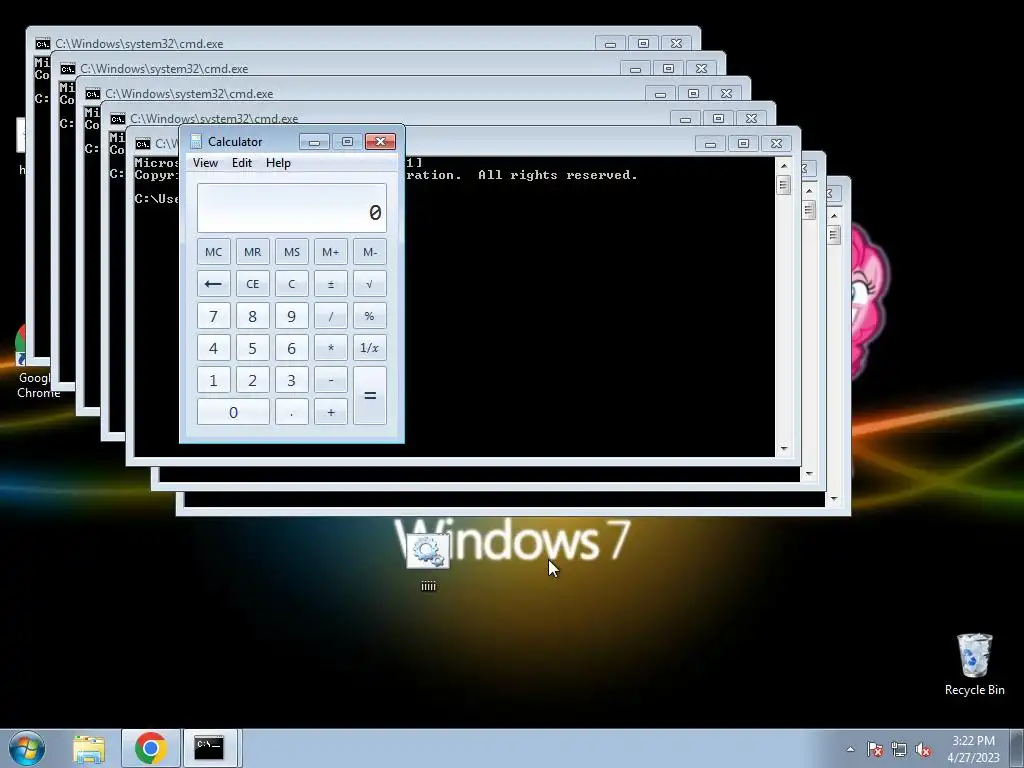Click the equals button
This screenshot has width=1024, height=768.
click(370, 396)
